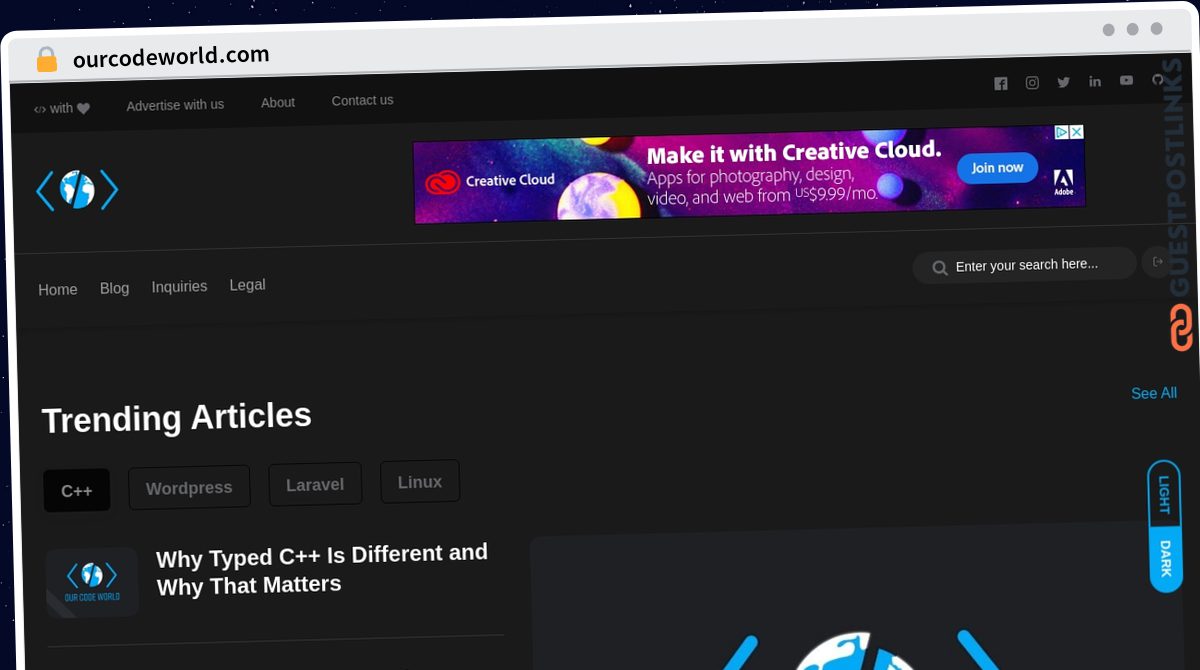Go to Home in navigation menu
This screenshot has height=670, width=1200.
[58, 290]
